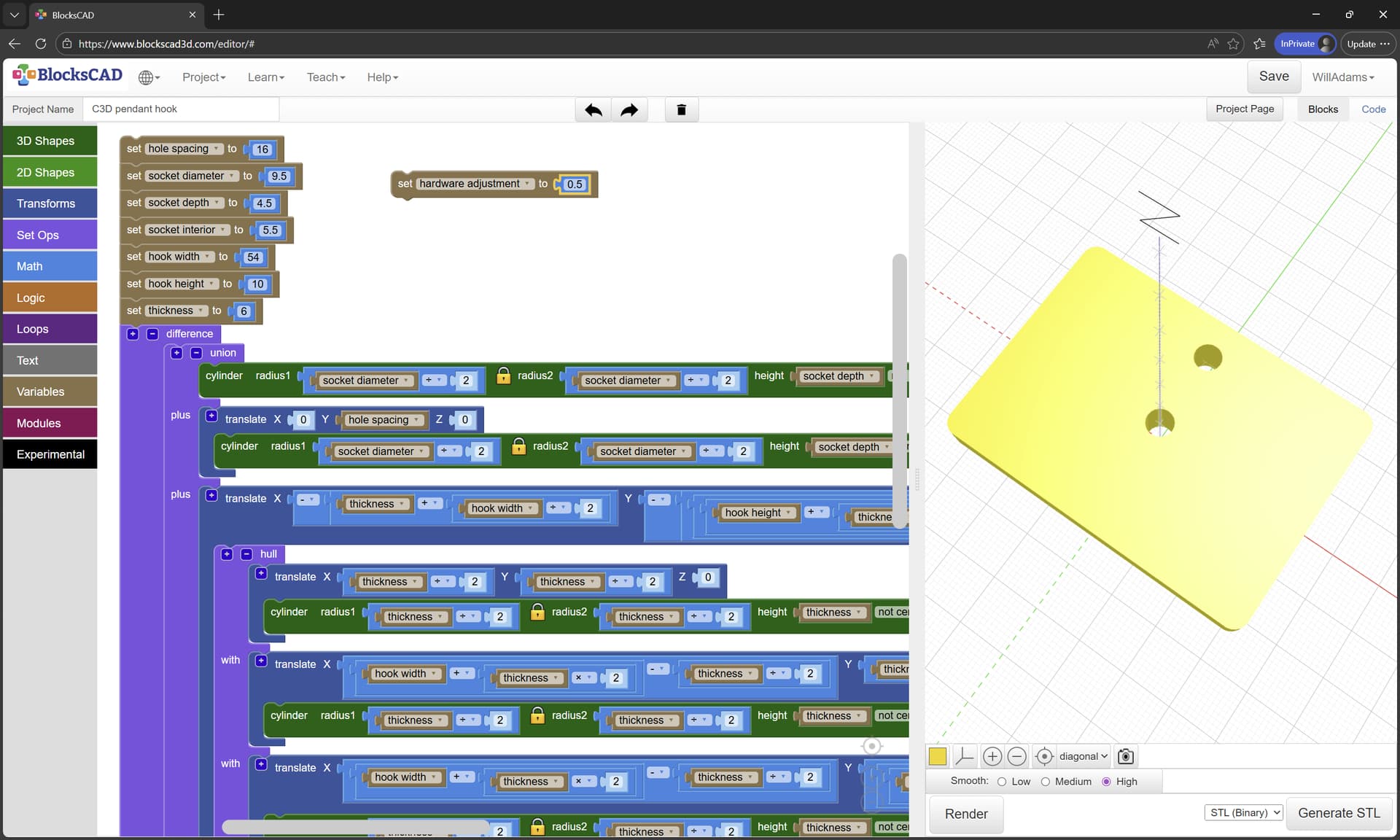
Task: Click the reset view target icon
Action: coord(1044,756)
